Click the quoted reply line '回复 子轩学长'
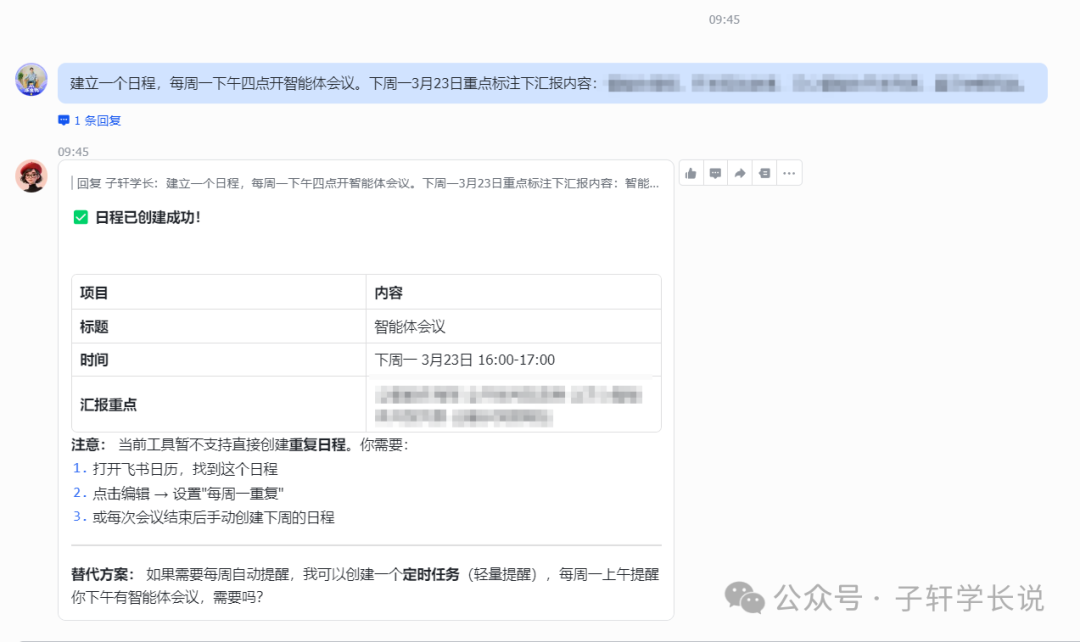Viewport: 1080px width, 642px height. (x=367, y=183)
